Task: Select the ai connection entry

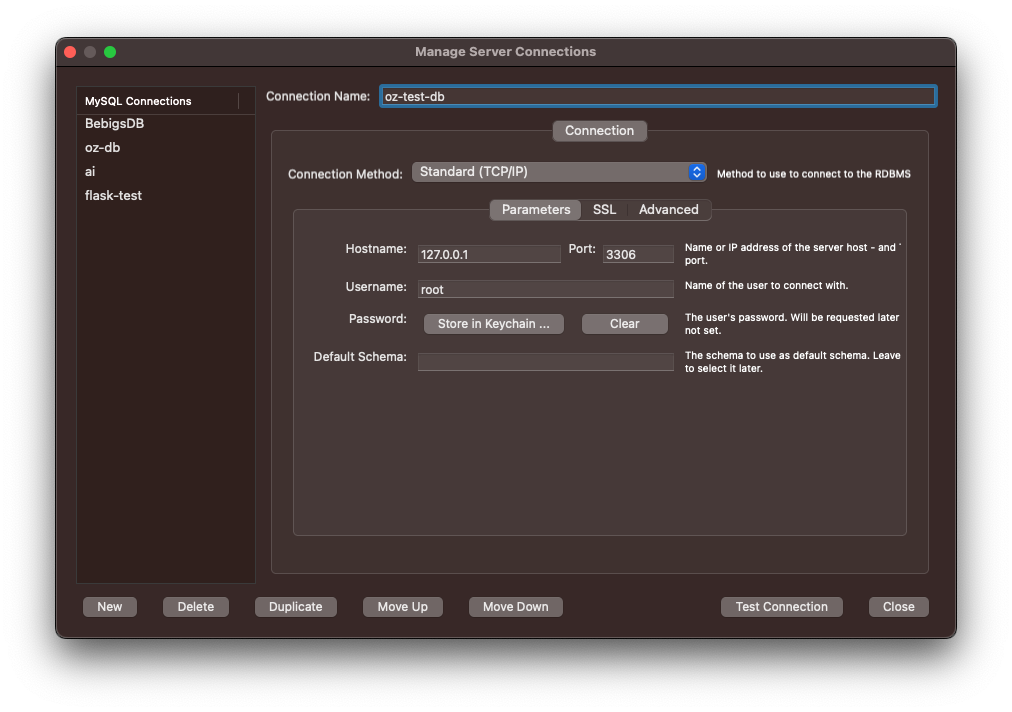Action: pyautogui.click(x=91, y=172)
